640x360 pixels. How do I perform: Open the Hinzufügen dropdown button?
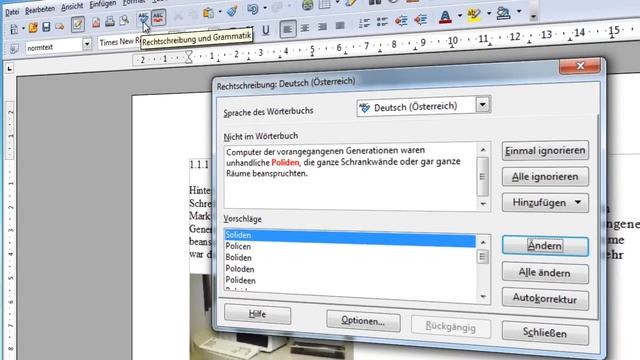[545, 203]
